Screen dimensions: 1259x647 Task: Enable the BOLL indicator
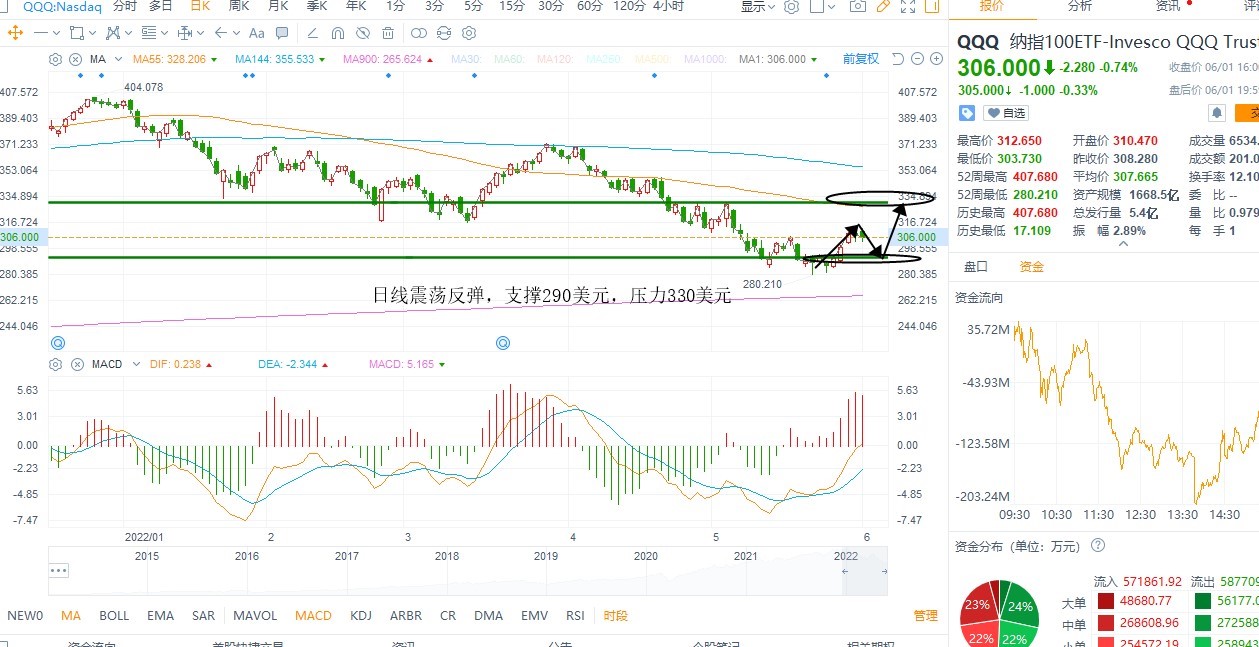tap(114, 616)
